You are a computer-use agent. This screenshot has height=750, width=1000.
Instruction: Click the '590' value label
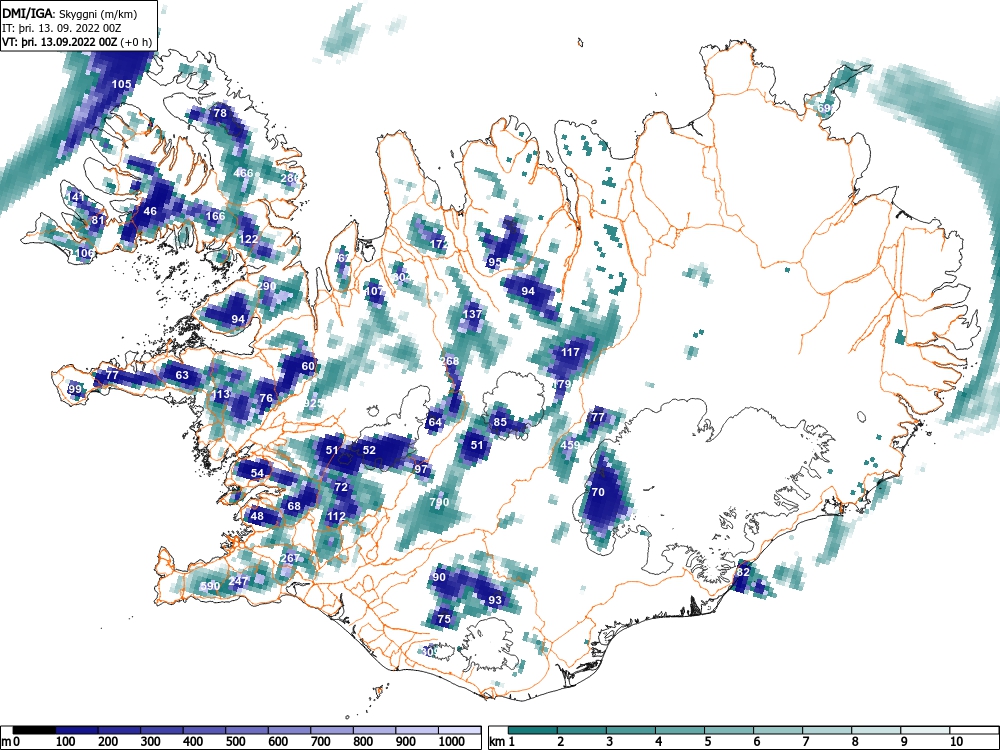[x=210, y=585]
